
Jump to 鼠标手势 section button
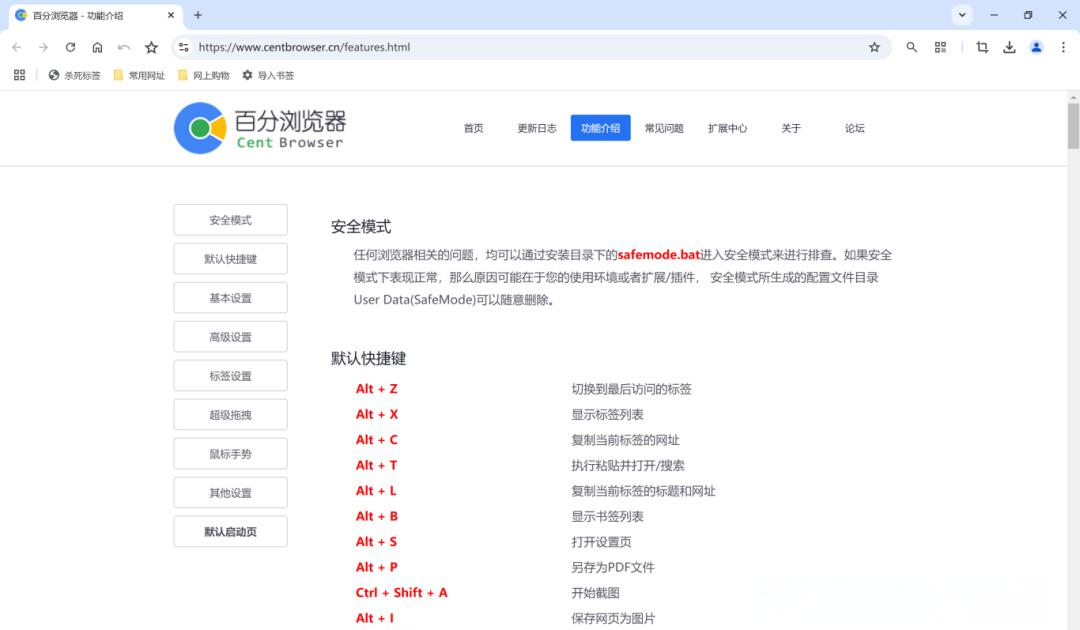coord(230,454)
